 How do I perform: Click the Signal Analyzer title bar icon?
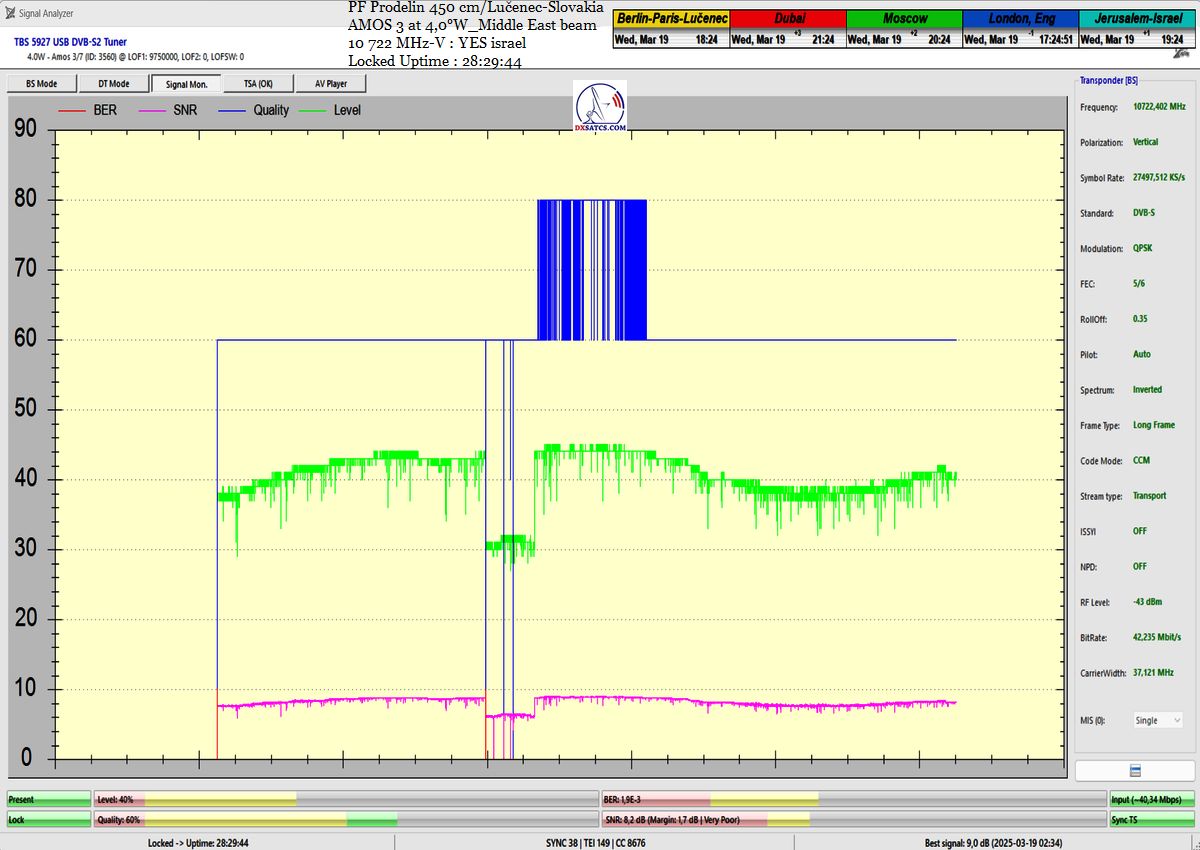(10, 14)
